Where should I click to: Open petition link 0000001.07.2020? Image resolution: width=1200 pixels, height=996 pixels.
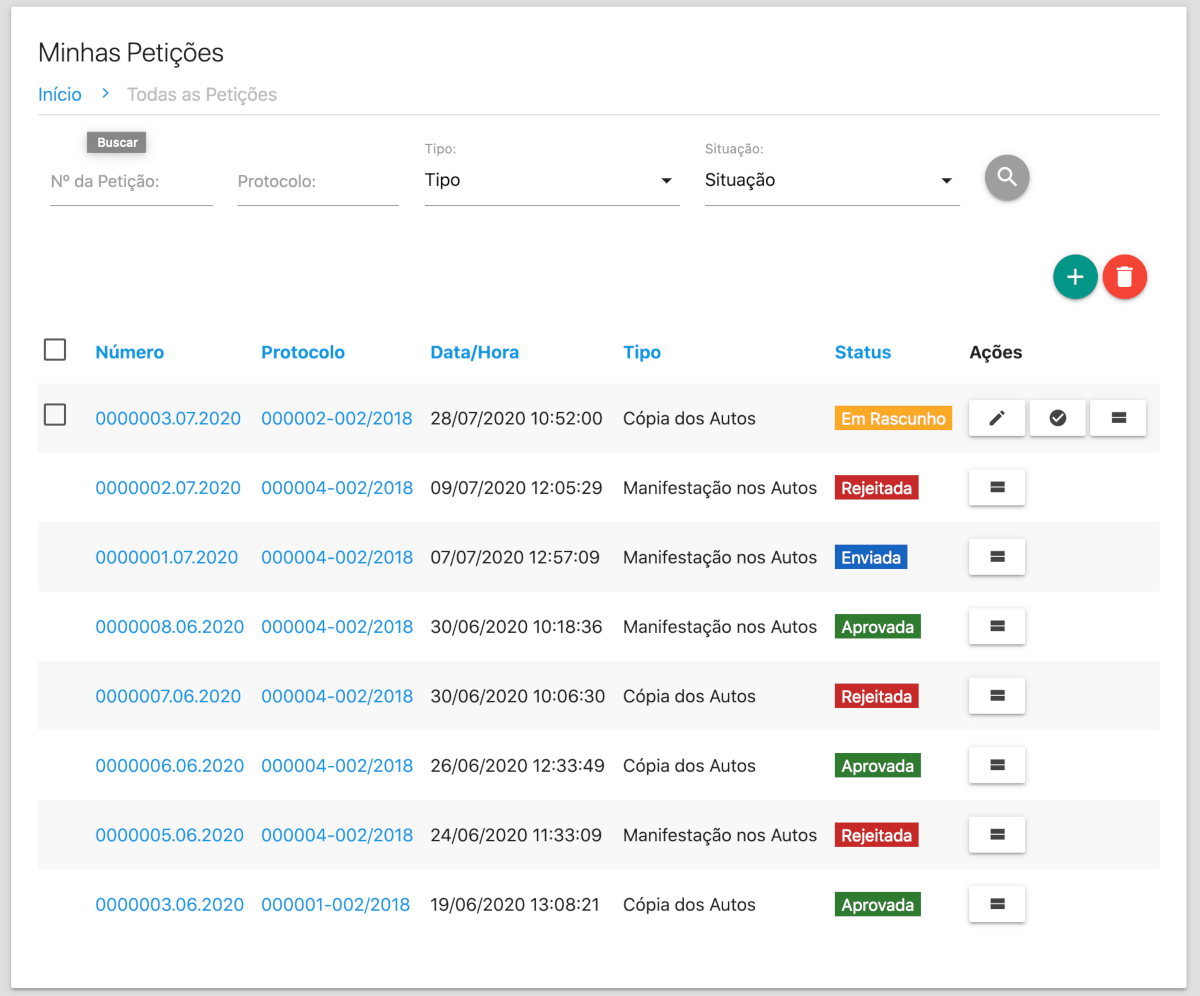tap(167, 557)
